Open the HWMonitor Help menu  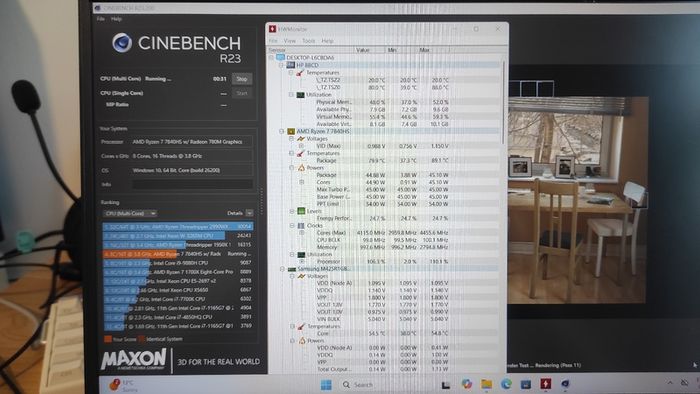click(x=328, y=41)
